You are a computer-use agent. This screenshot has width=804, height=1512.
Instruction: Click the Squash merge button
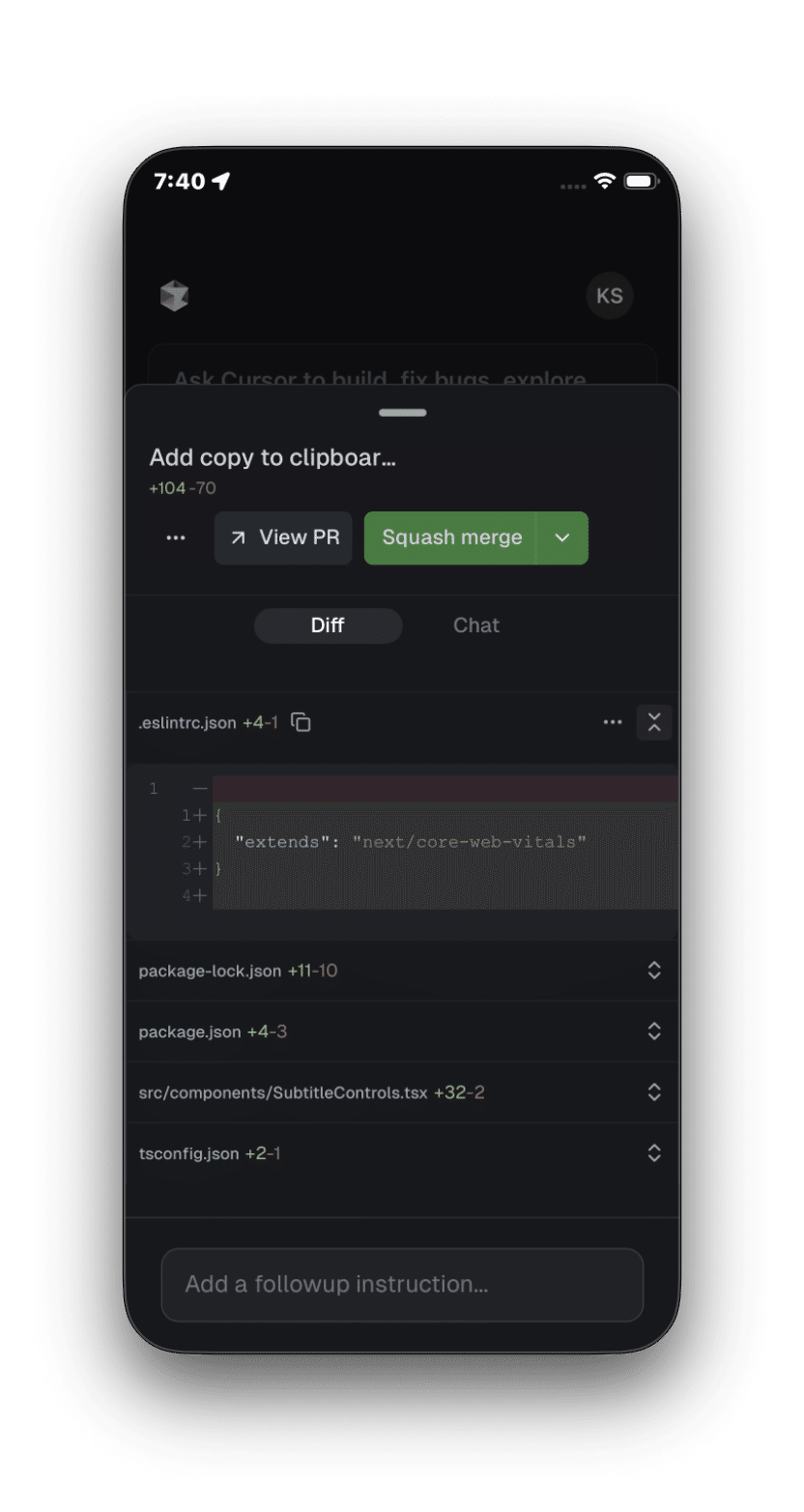click(x=451, y=538)
